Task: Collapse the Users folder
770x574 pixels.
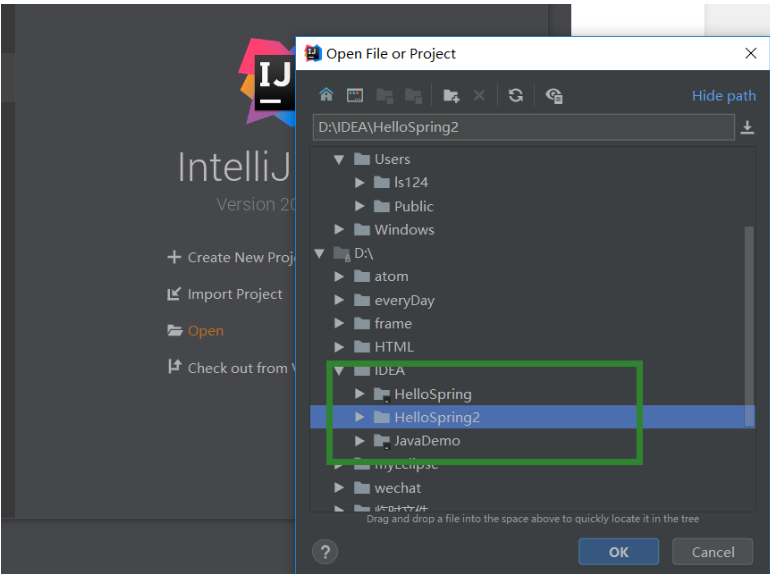Action: 338,159
